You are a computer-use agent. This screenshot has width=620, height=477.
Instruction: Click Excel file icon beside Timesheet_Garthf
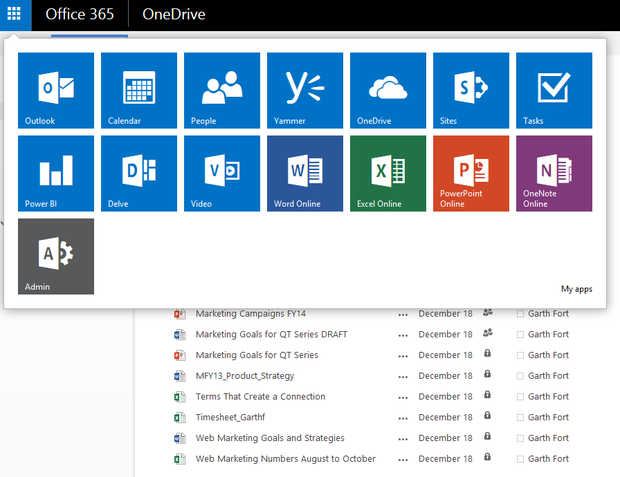click(x=180, y=418)
